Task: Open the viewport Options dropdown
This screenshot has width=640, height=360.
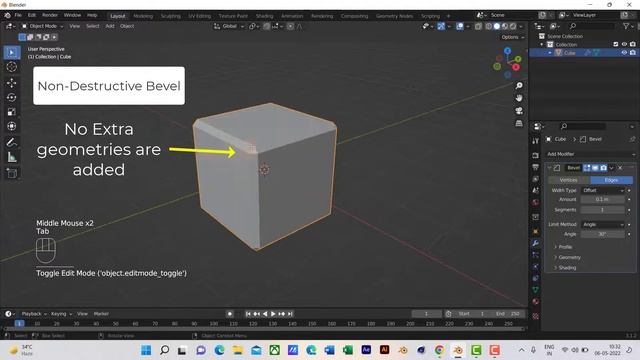Action: click(x=513, y=37)
